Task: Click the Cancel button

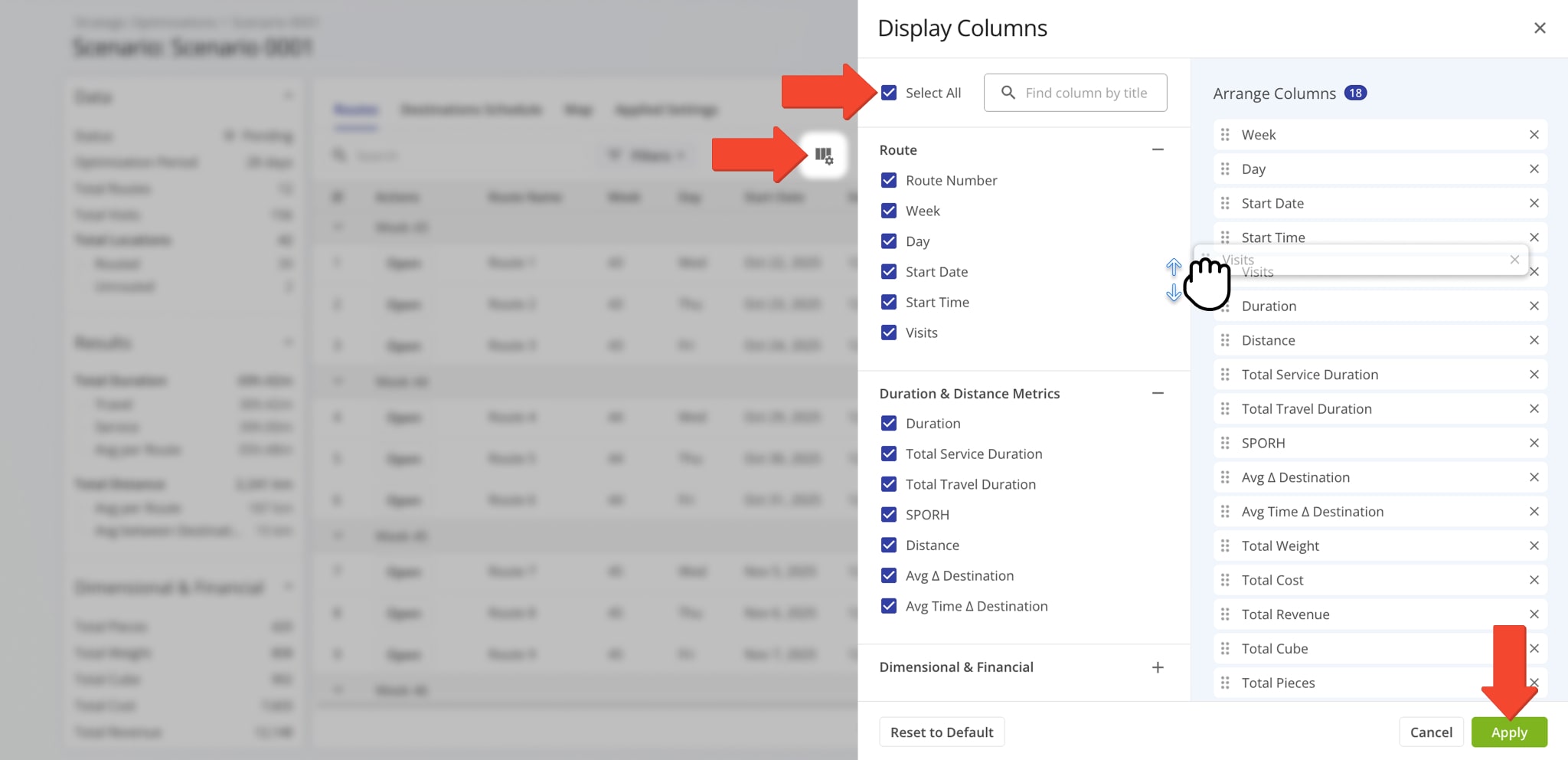Action: 1430,732
